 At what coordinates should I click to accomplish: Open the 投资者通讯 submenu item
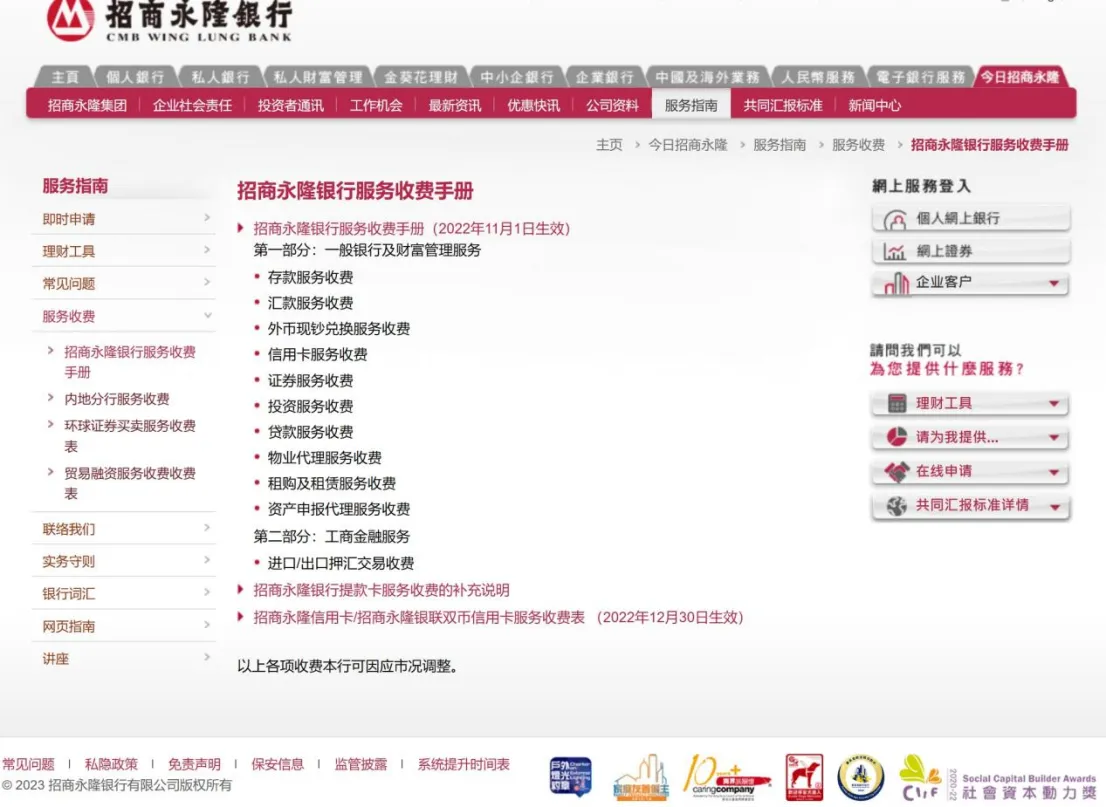tap(290, 105)
